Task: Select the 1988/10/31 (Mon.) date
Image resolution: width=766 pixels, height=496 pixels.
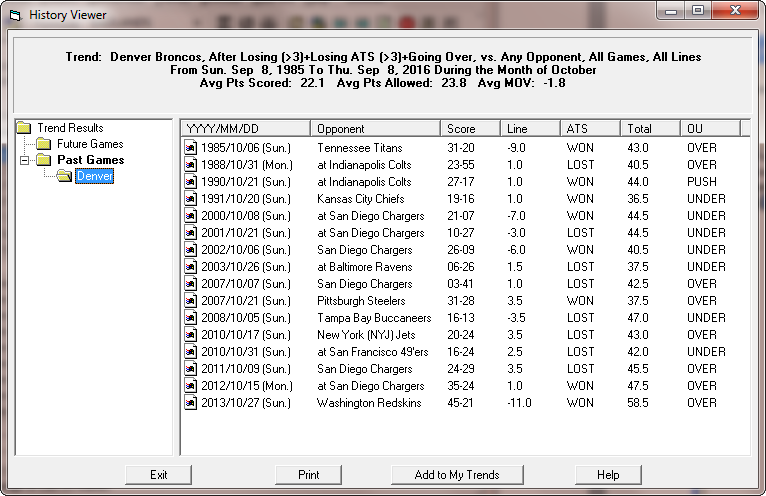Action: [x=247, y=165]
